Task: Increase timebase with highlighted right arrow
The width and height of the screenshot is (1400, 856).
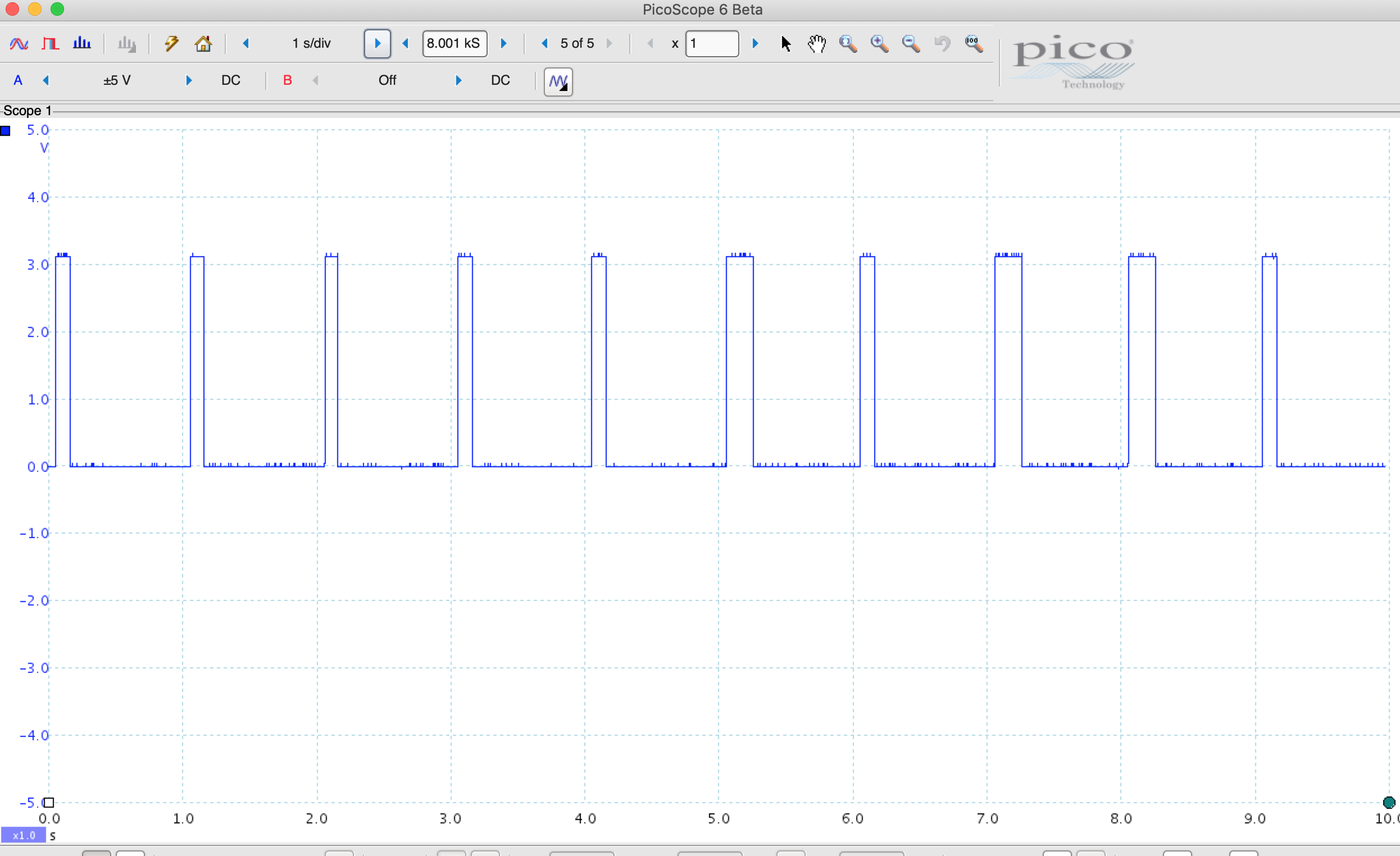Action: (378, 44)
